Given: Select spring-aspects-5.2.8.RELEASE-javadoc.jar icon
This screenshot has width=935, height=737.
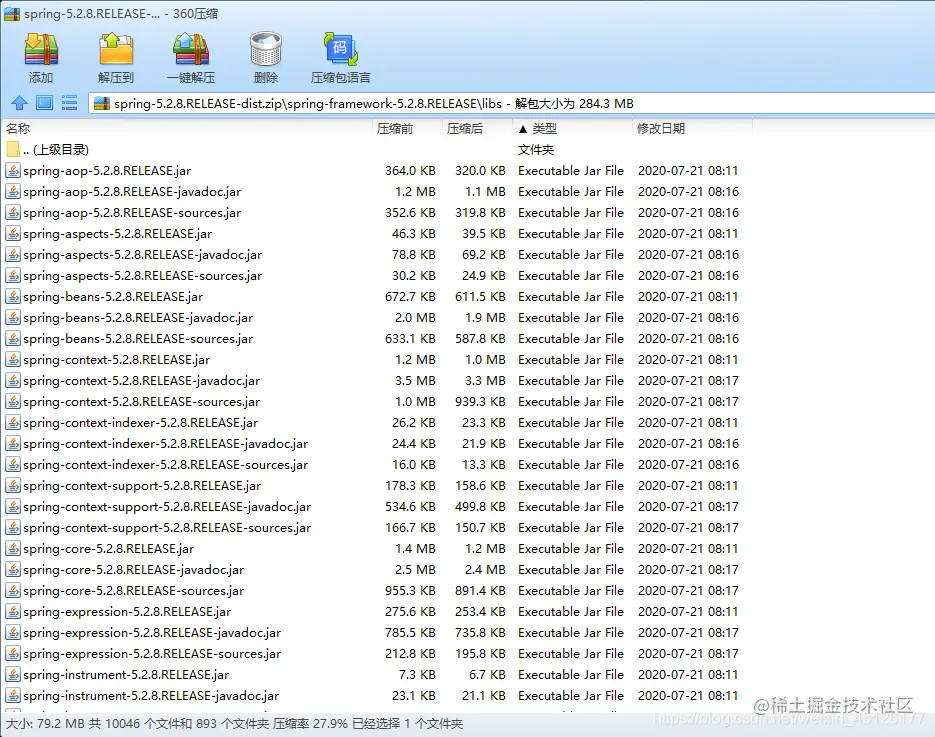Looking at the screenshot, I should [13, 255].
